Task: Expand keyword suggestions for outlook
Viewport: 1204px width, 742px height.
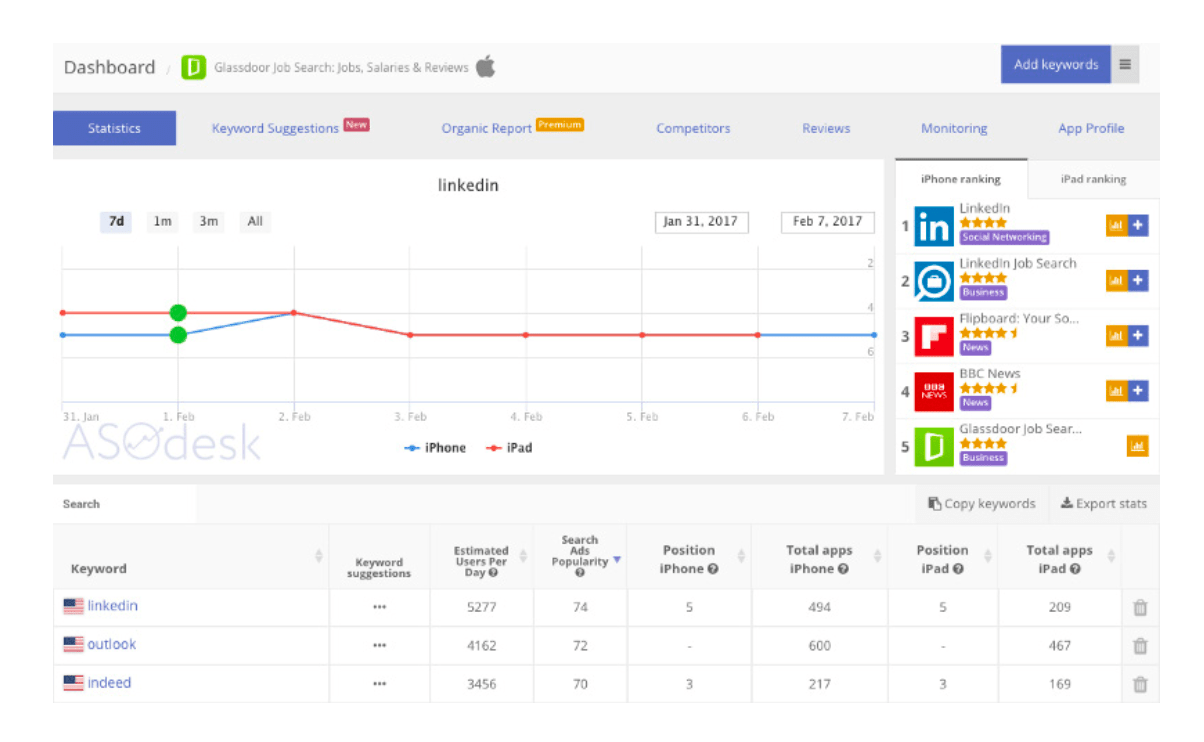Action: (x=379, y=646)
